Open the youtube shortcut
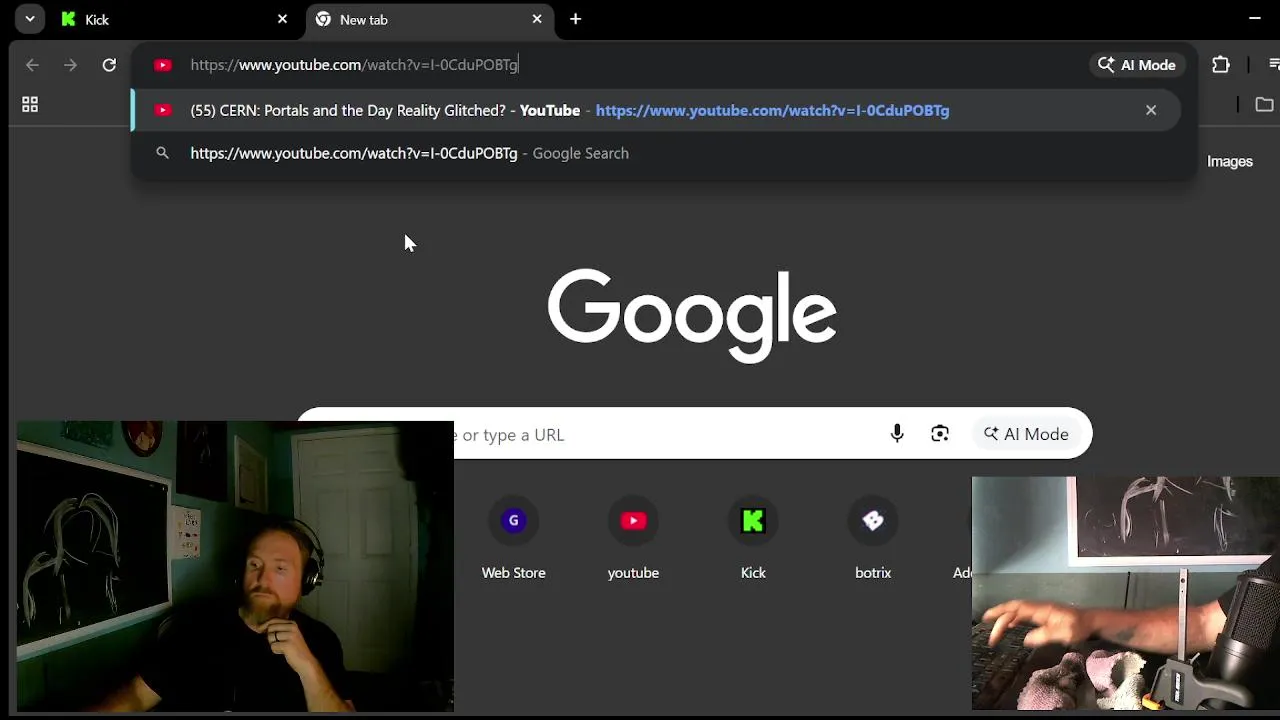This screenshot has width=1280, height=720. pyautogui.click(x=633, y=540)
